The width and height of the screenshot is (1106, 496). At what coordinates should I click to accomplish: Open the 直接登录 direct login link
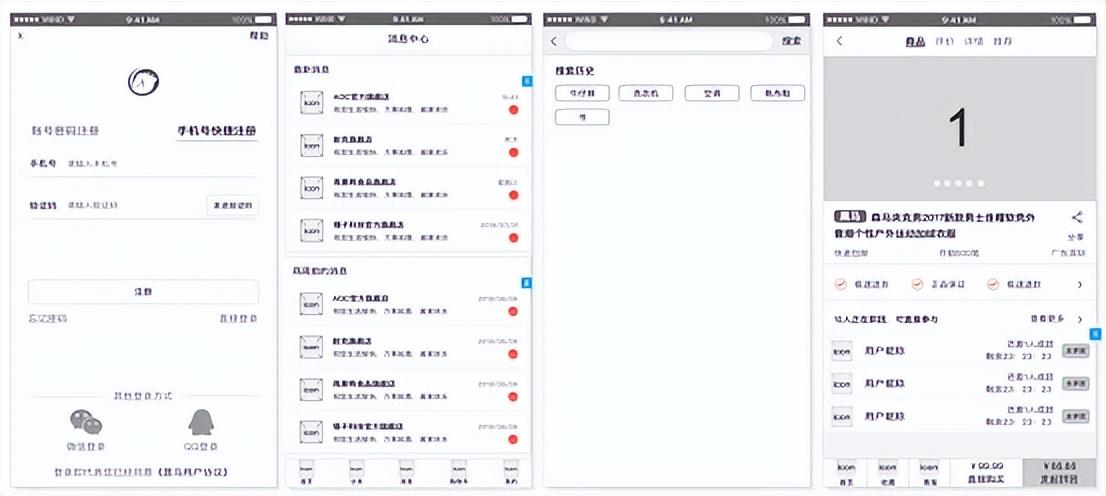pyautogui.click(x=239, y=319)
